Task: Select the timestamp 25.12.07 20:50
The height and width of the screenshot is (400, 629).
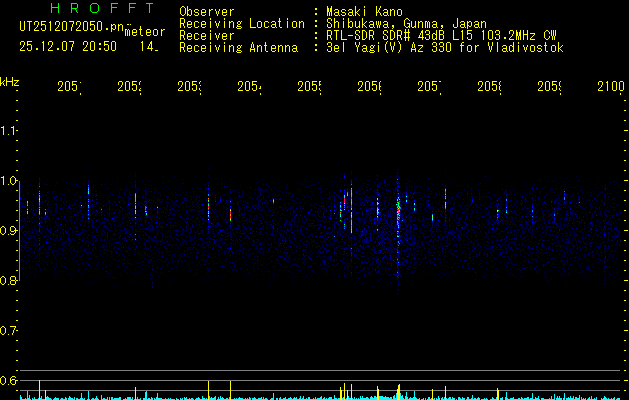Action: pyautogui.click(x=68, y=47)
